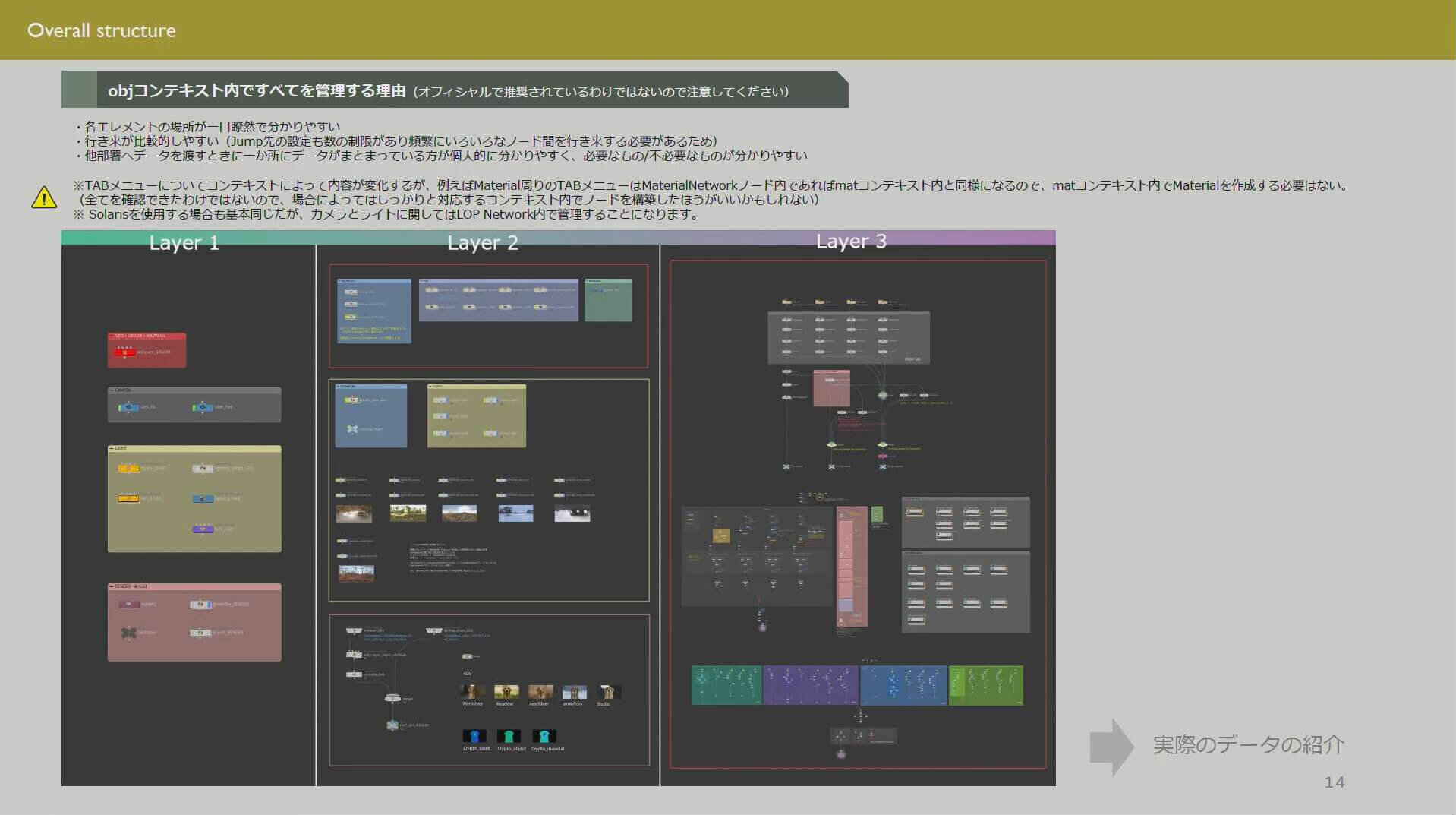The height and width of the screenshot is (815, 1456).
Task: Click the Layer 1 heading
Action: tap(184, 243)
